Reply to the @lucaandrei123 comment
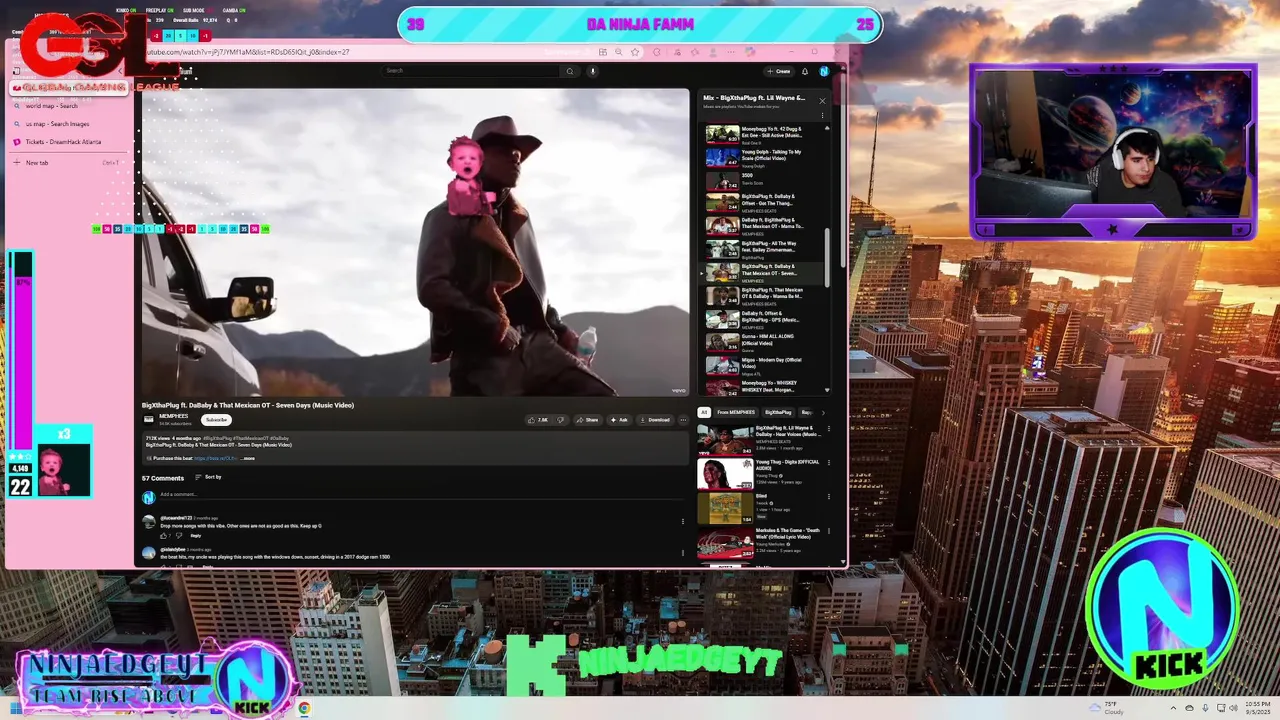Viewport: 1280px width, 720px height. pyautogui.click(x=196, y=535)
